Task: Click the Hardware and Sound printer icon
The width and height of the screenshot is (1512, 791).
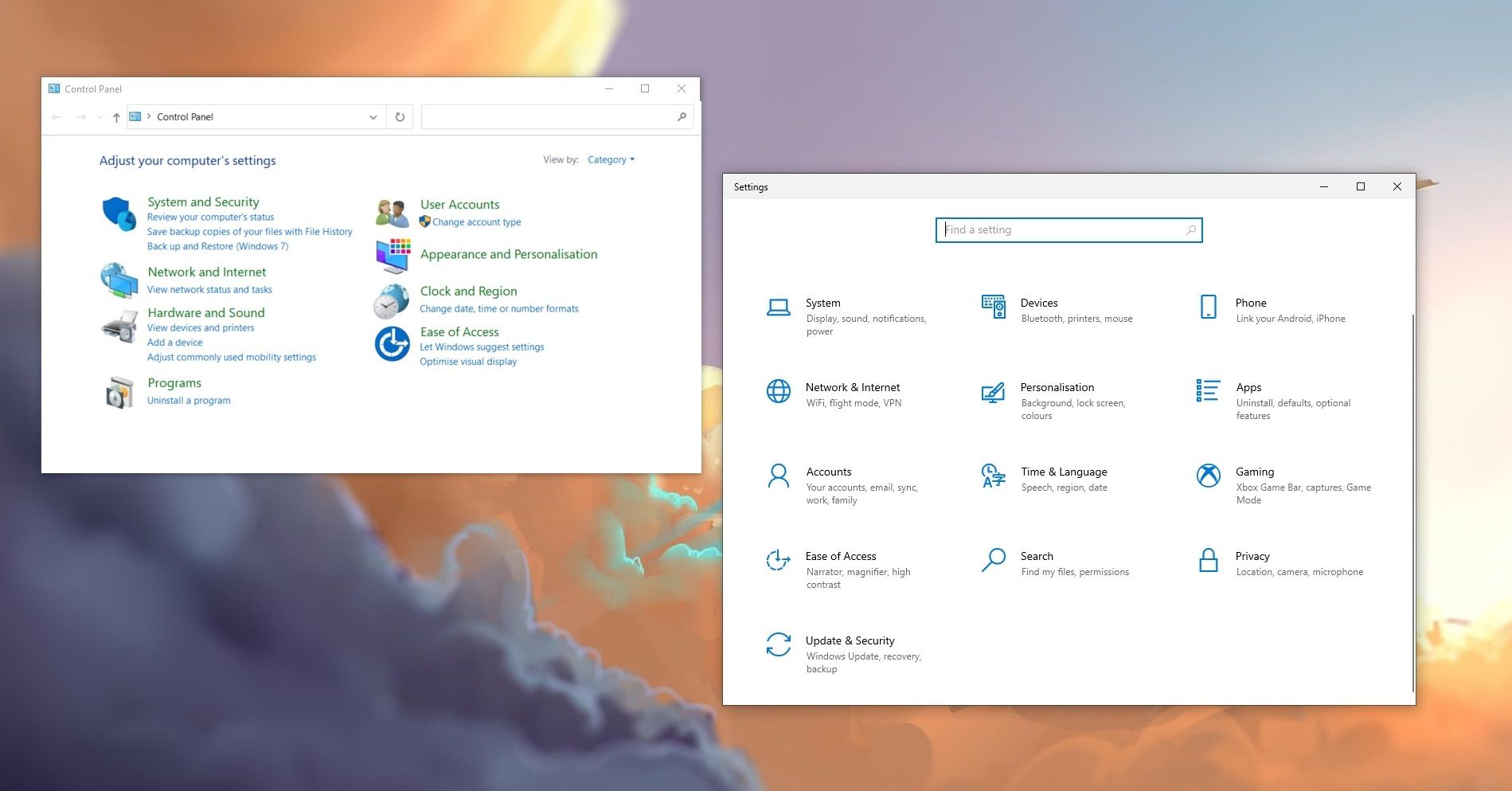Action: [x=120, y=325]
